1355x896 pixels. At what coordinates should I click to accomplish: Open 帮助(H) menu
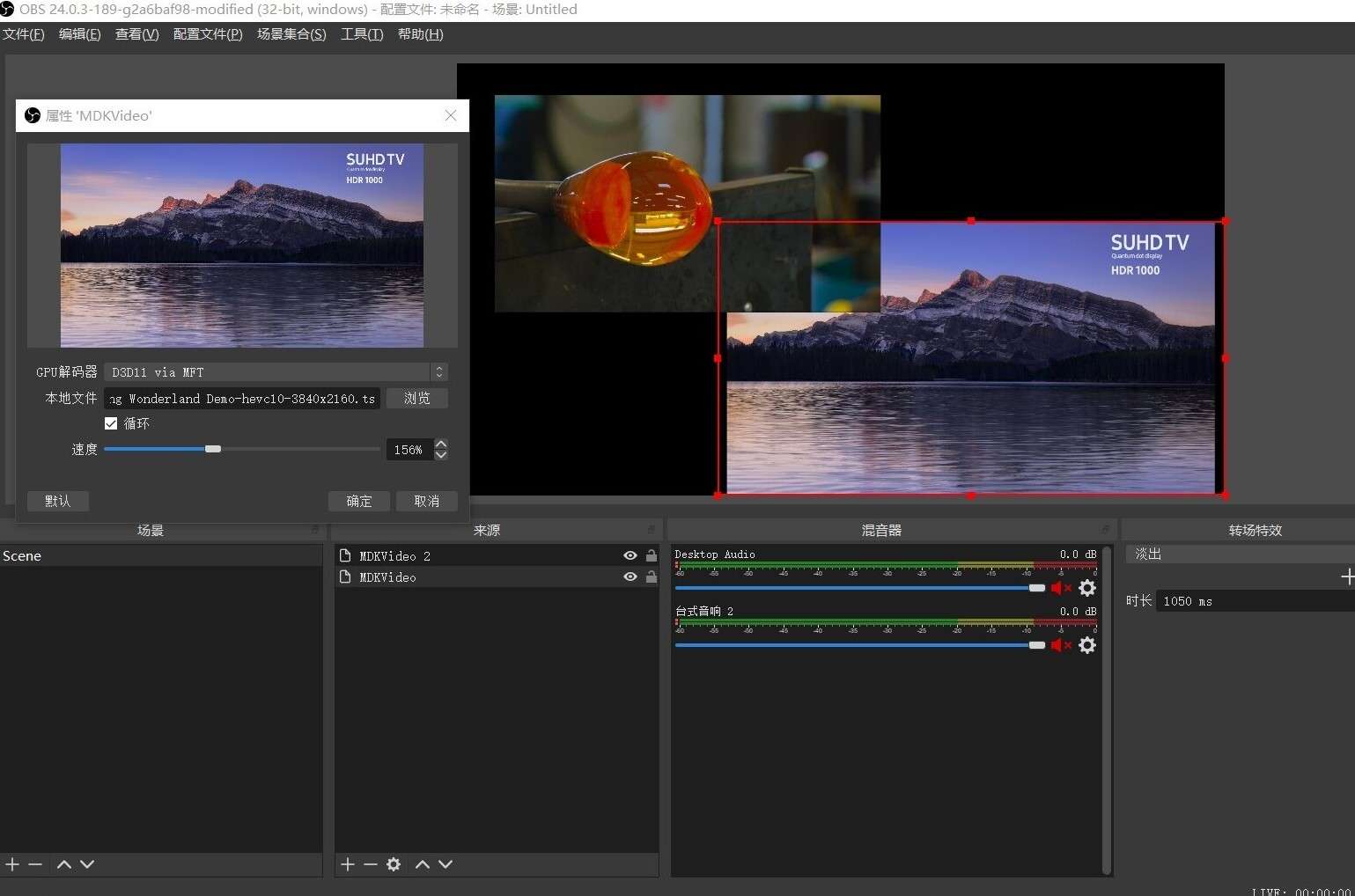click(420, 34)
